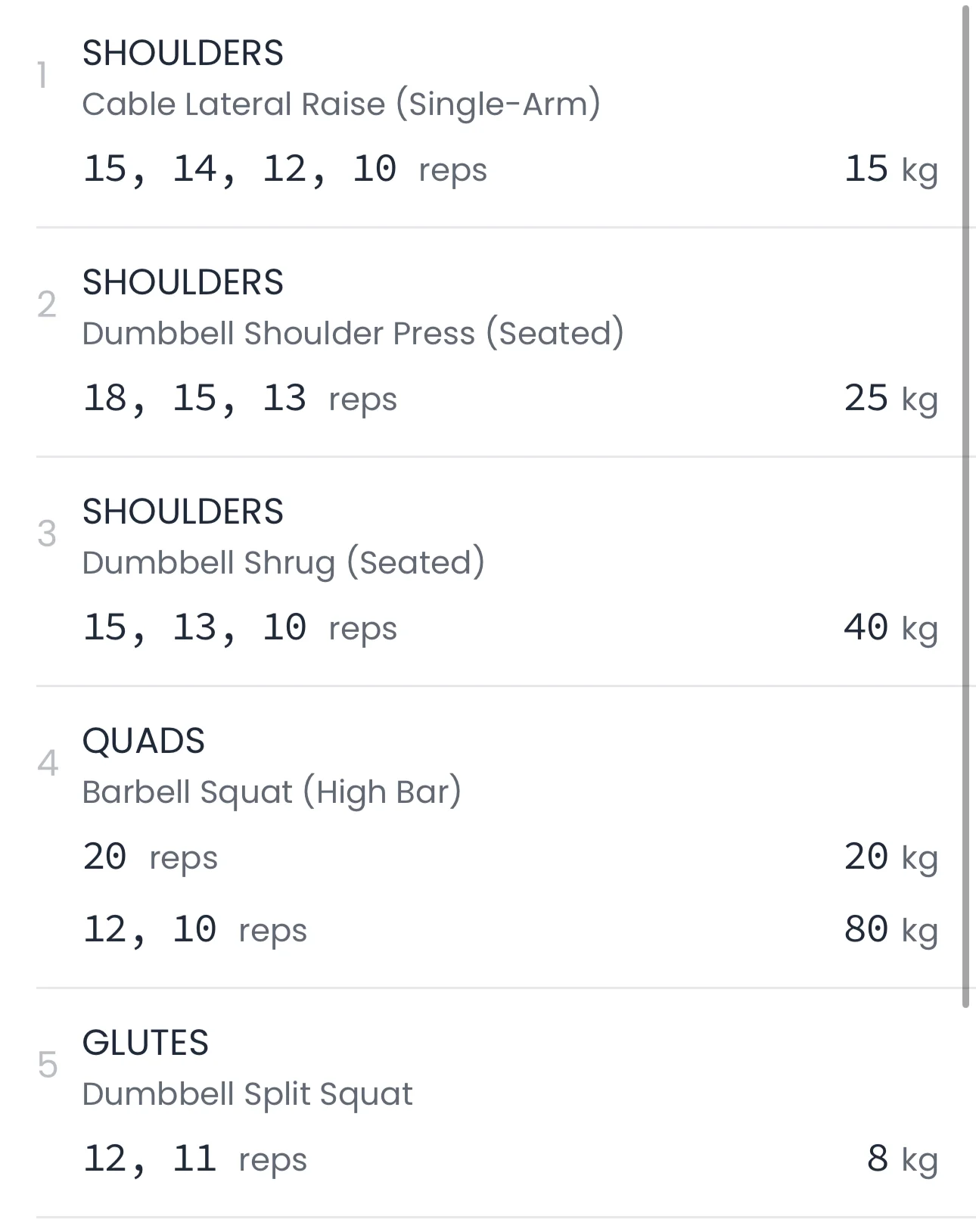This screenshot has width=976, height=1232.
Task: Open the Barbell Squat (High Bar) exercise
Action: 271,792
